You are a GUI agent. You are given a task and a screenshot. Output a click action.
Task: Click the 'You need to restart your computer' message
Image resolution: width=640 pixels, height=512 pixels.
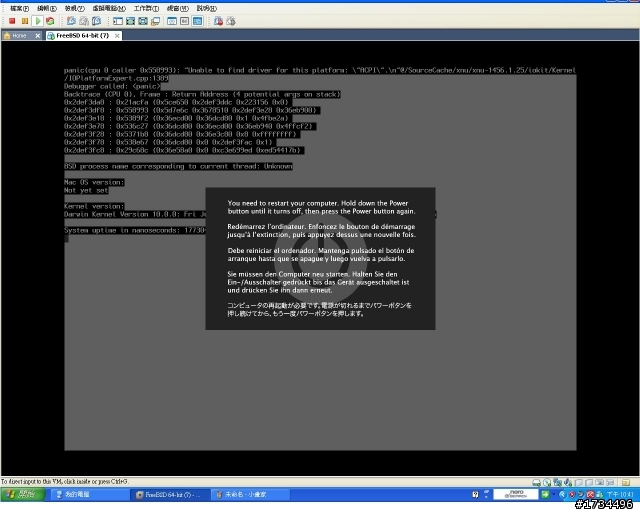[x=321, y=207]
